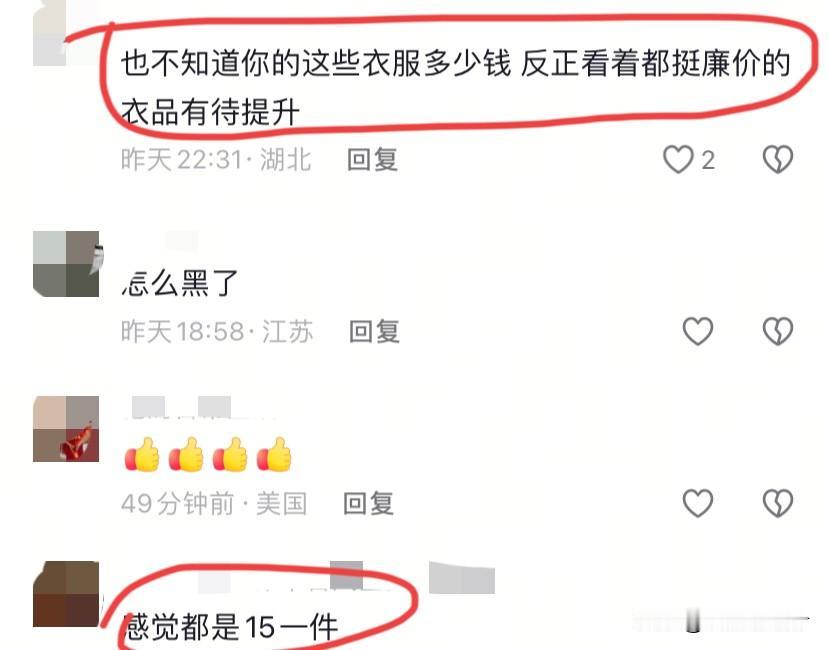828x650 pixels.
Task: Open blurred username above thumbs-up comment
Action: click(181, 407)
